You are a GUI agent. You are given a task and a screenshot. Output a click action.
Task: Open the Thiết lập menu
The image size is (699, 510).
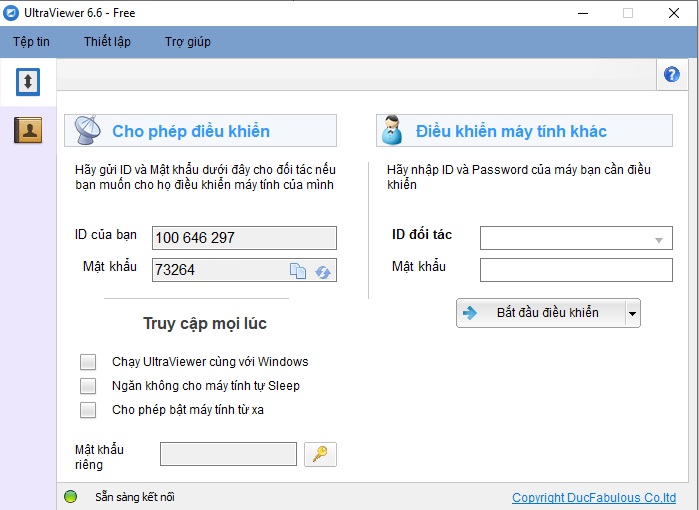(107, 41)
